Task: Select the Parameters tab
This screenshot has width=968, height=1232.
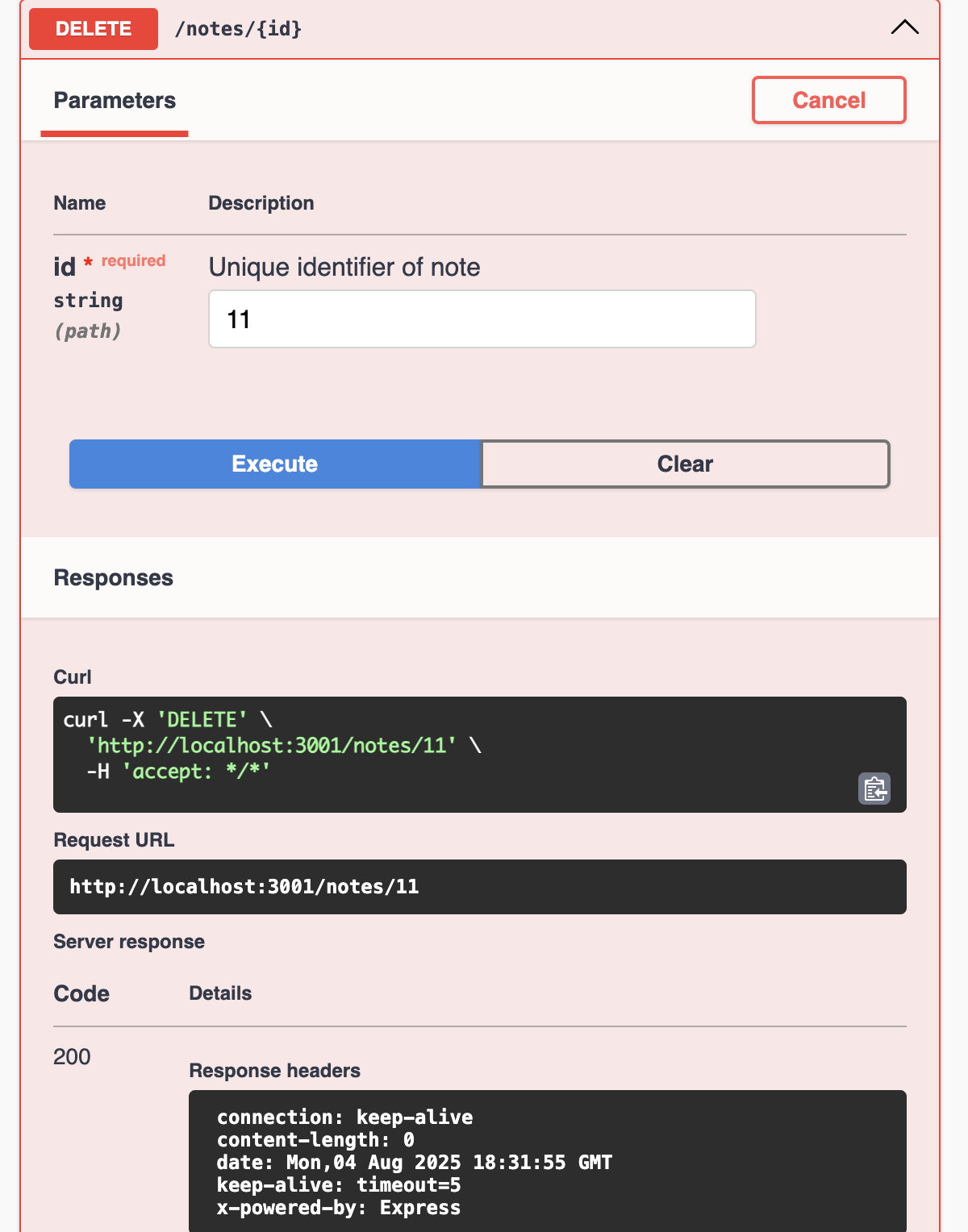Action: point(115,101)
